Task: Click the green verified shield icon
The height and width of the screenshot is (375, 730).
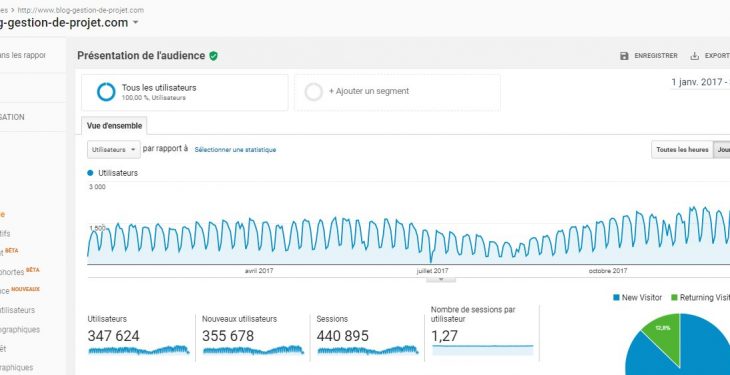Action: click(213, 56)
